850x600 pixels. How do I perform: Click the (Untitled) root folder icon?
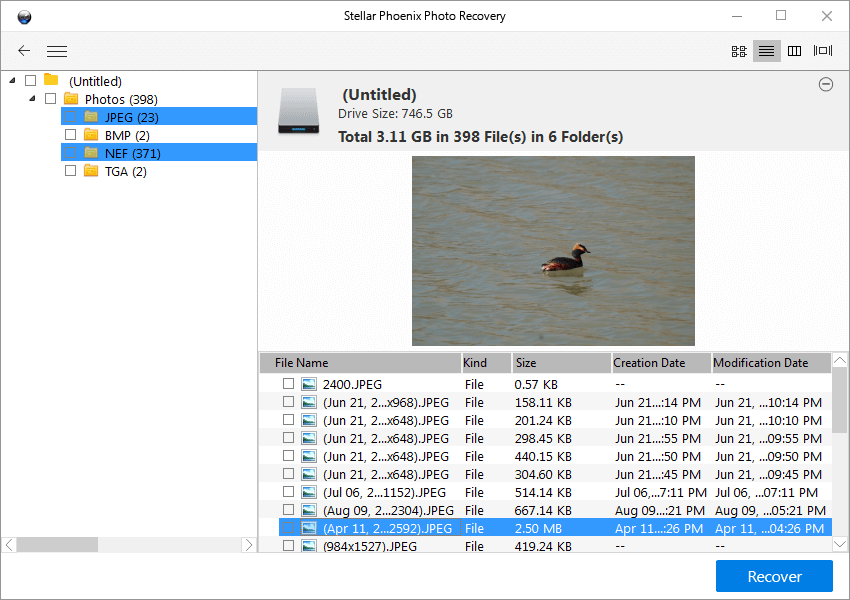(x=51, y=80)
